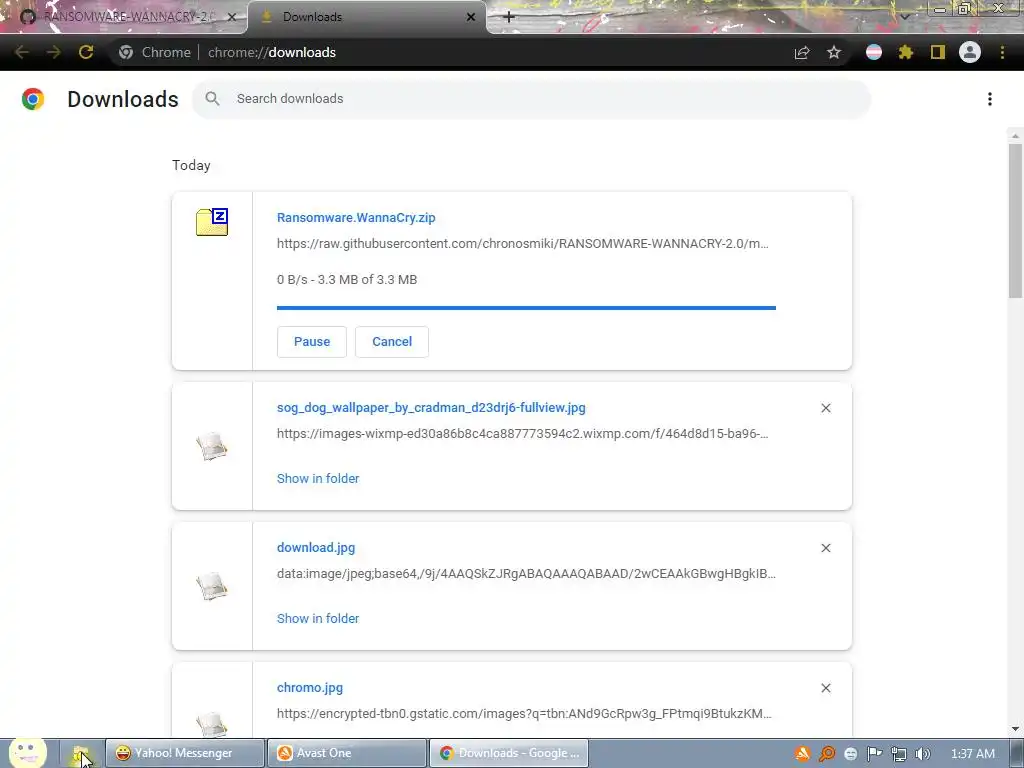Image resolution: width=1024 pixels, height=768 pixels.
Task: Open the side panel icon
Action: click(938, 52)
